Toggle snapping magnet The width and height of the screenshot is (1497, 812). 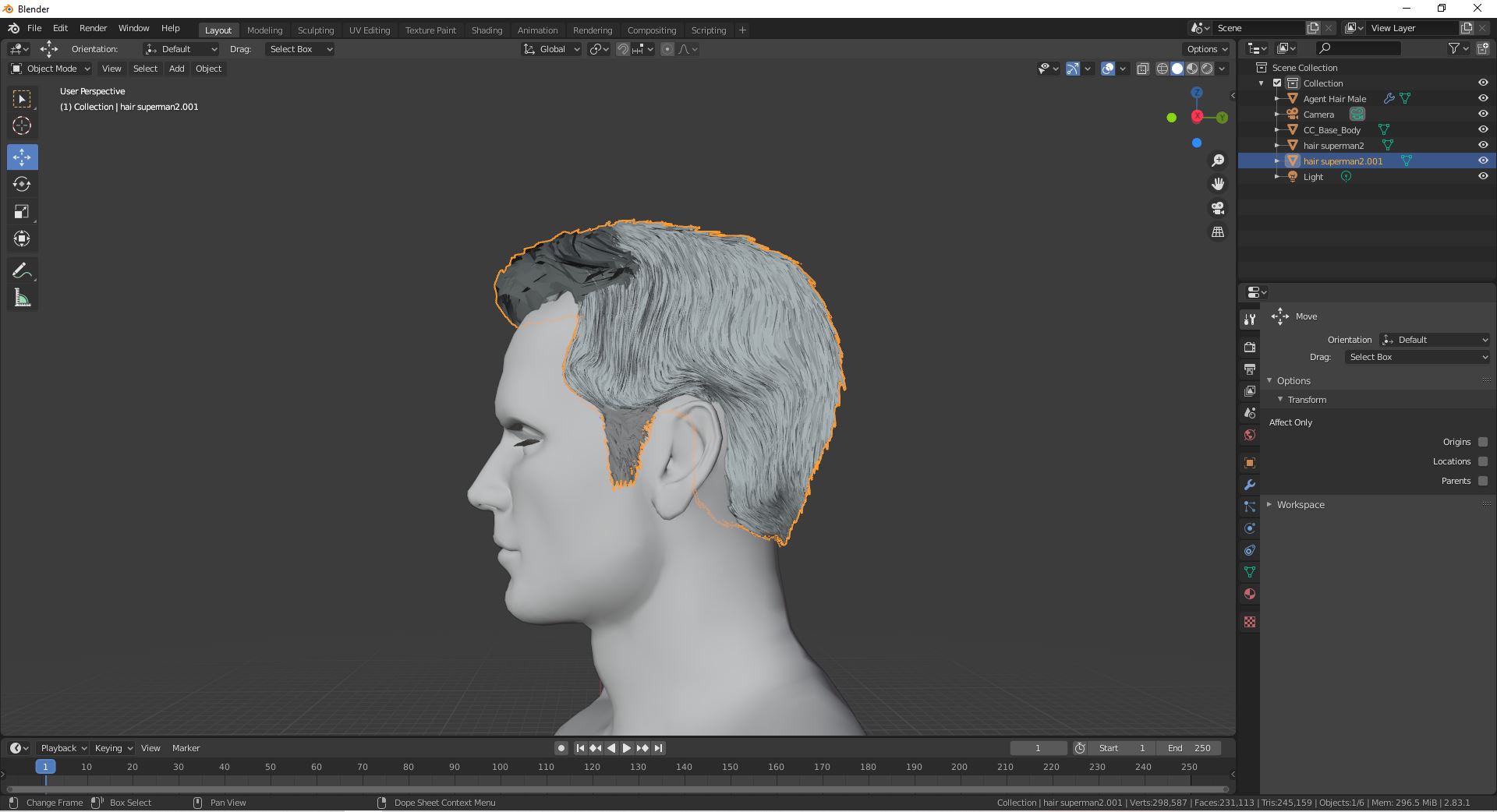coord(622,49)
